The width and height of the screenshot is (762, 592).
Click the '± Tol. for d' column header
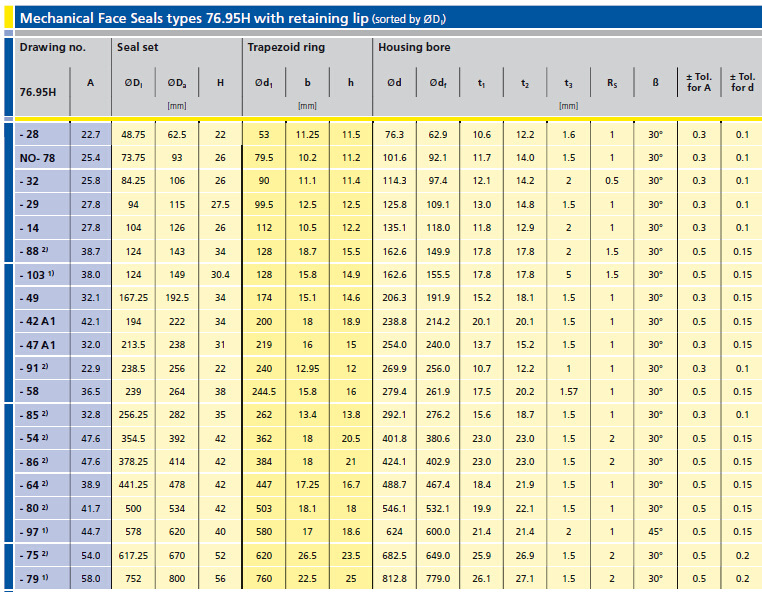point(742,82)
